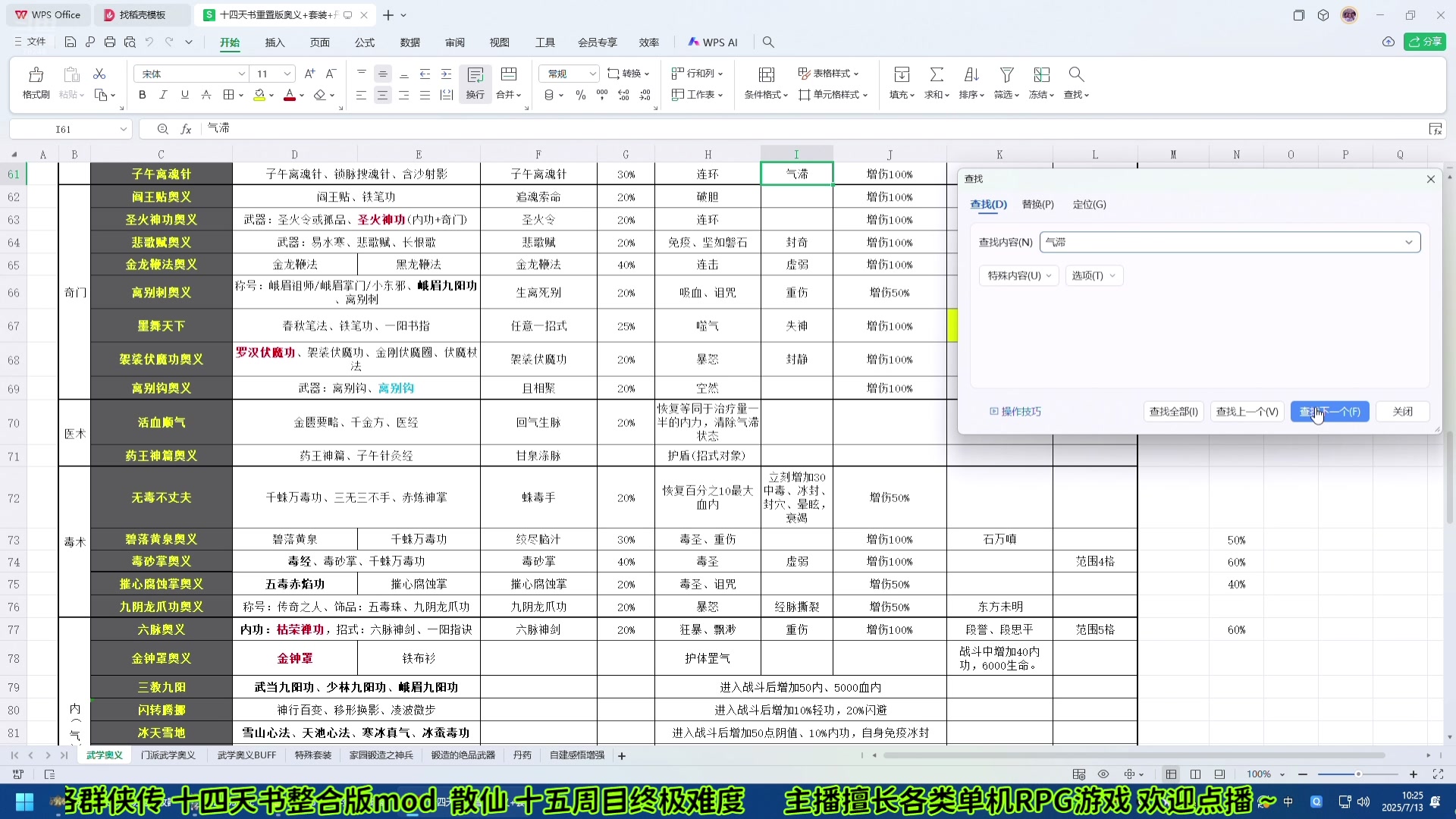Click the save icon in quick access bar

pyautogui.click(x=71, y=42)
